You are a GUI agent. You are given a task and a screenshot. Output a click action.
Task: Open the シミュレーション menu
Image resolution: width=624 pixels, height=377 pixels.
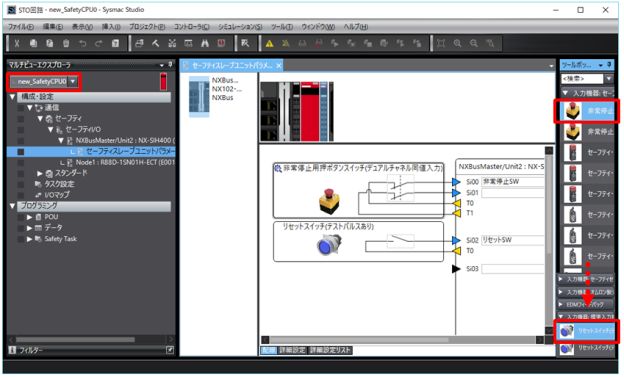click(240, 27)
